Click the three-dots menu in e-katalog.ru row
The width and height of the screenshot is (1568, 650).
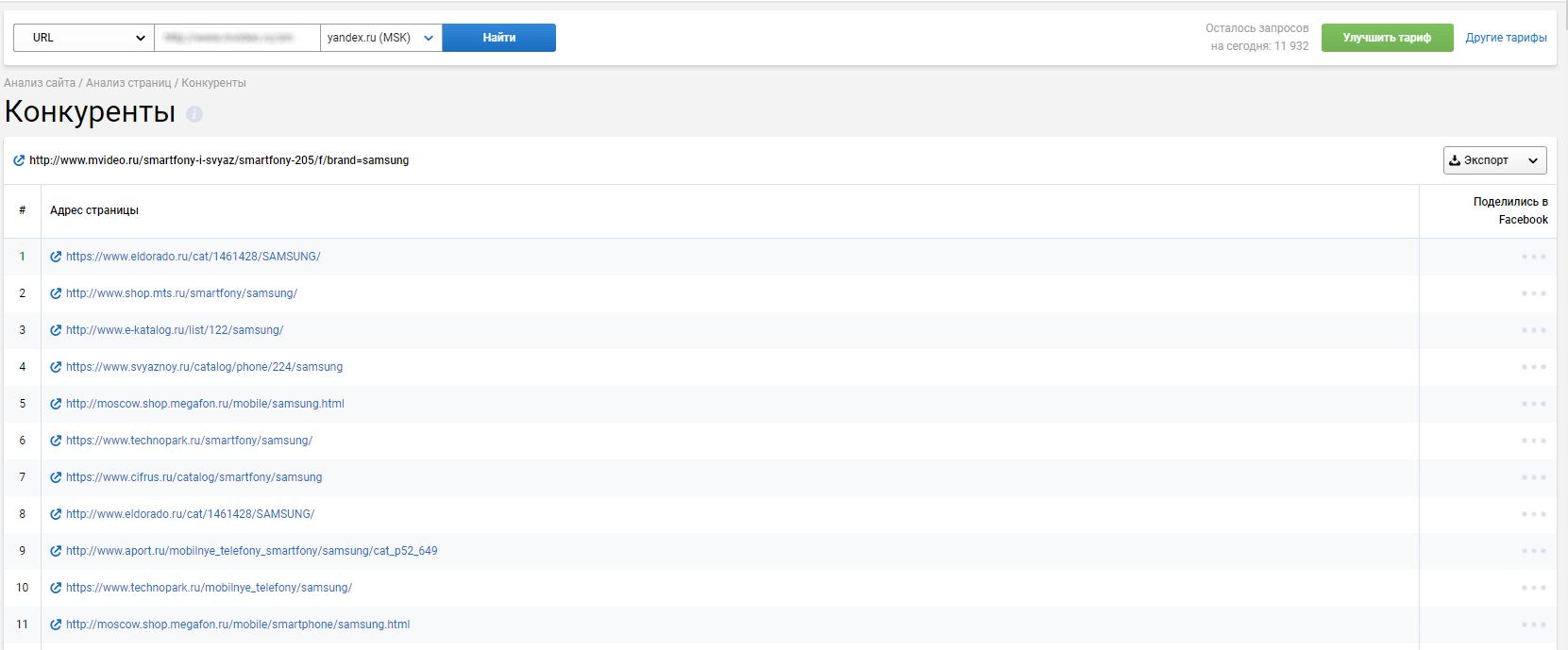[1533, 330]
